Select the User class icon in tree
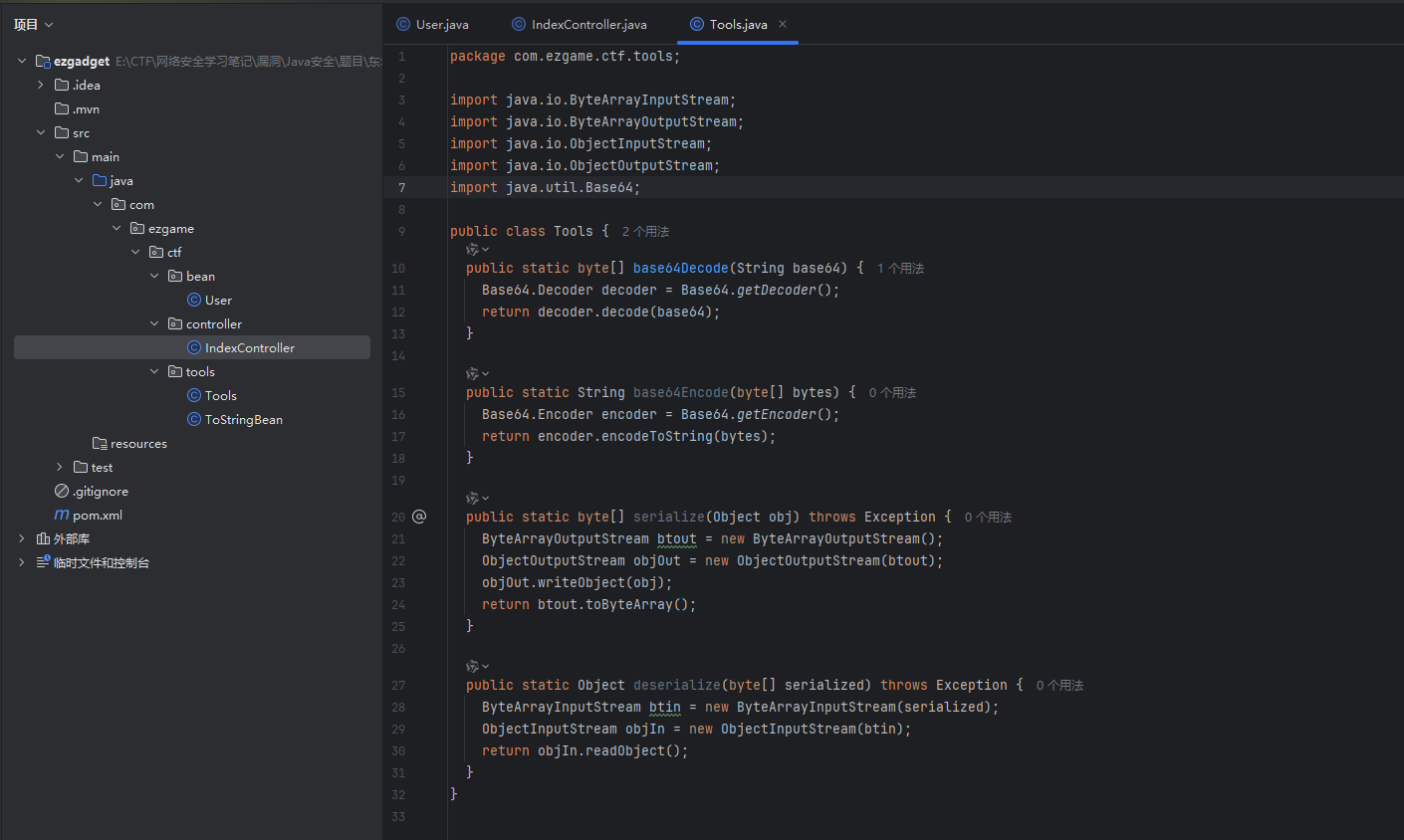 (x=194, y=301)
